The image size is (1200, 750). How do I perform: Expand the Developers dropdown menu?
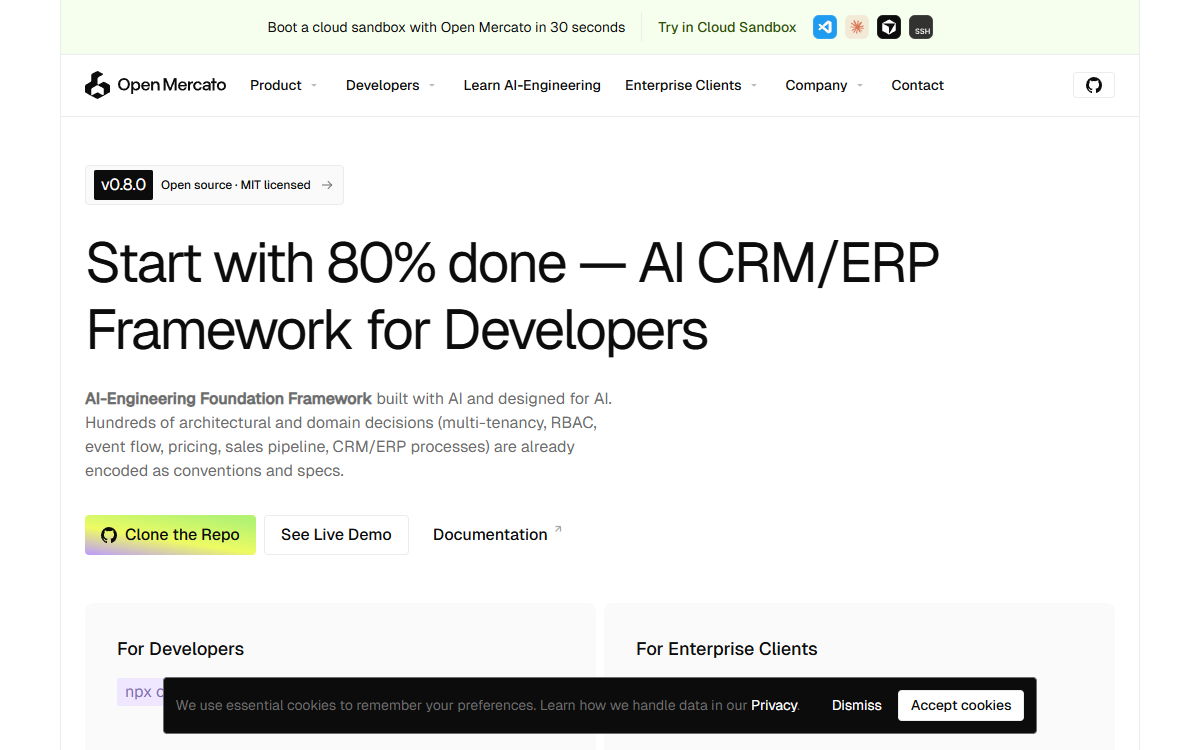coord(391,85)
